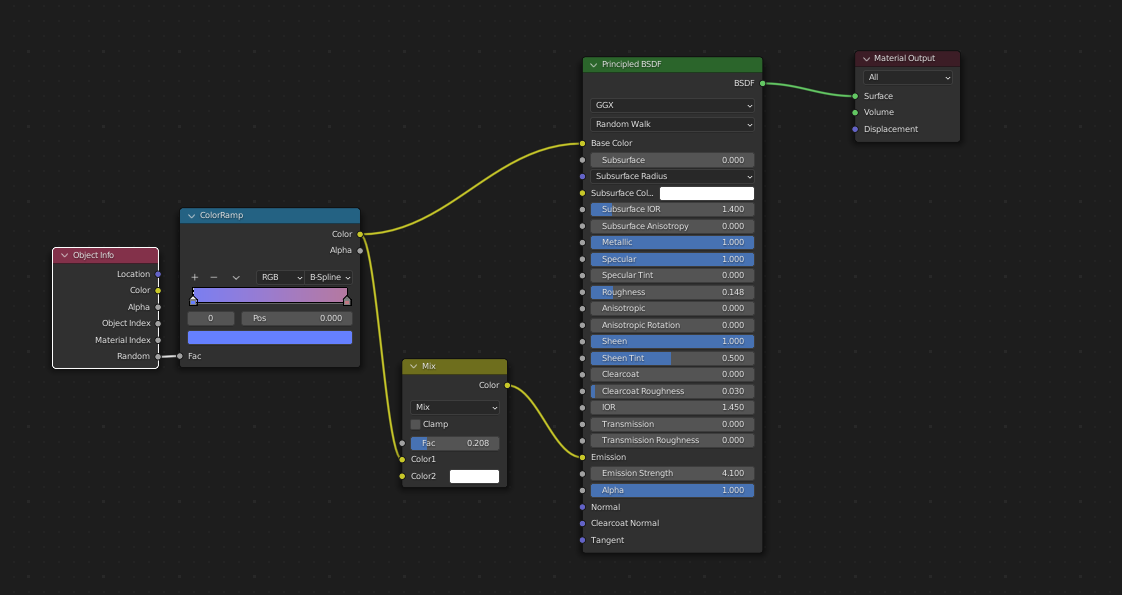Click the white Color2 swatch in Mix node
The width and height of the screenshot is (1122, 595).
click(x=474, y=476)
